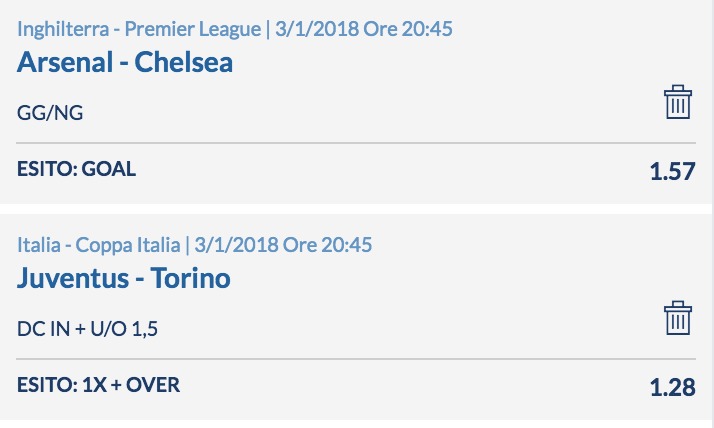Screen dimensions: 714x428
Task: Click the Chelsea team name
Action: [x=184, y=62]
